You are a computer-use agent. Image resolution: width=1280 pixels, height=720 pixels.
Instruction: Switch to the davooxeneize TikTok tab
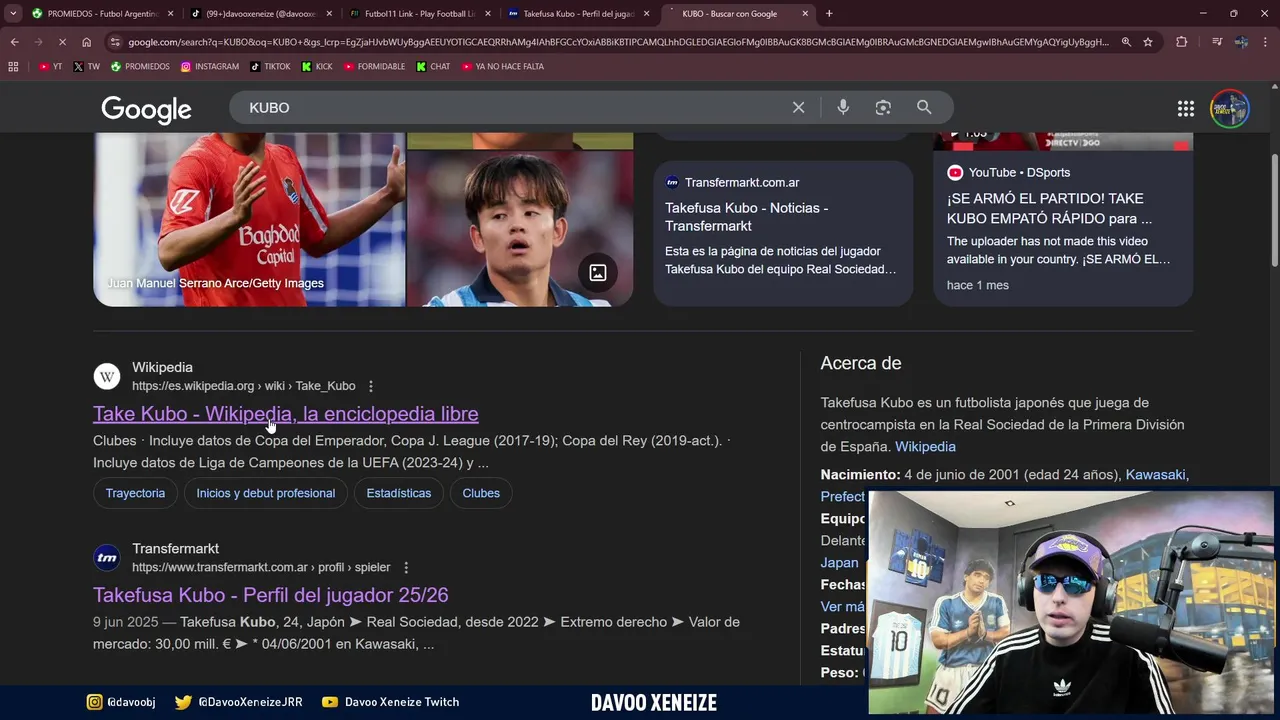(x=260, y=14)
